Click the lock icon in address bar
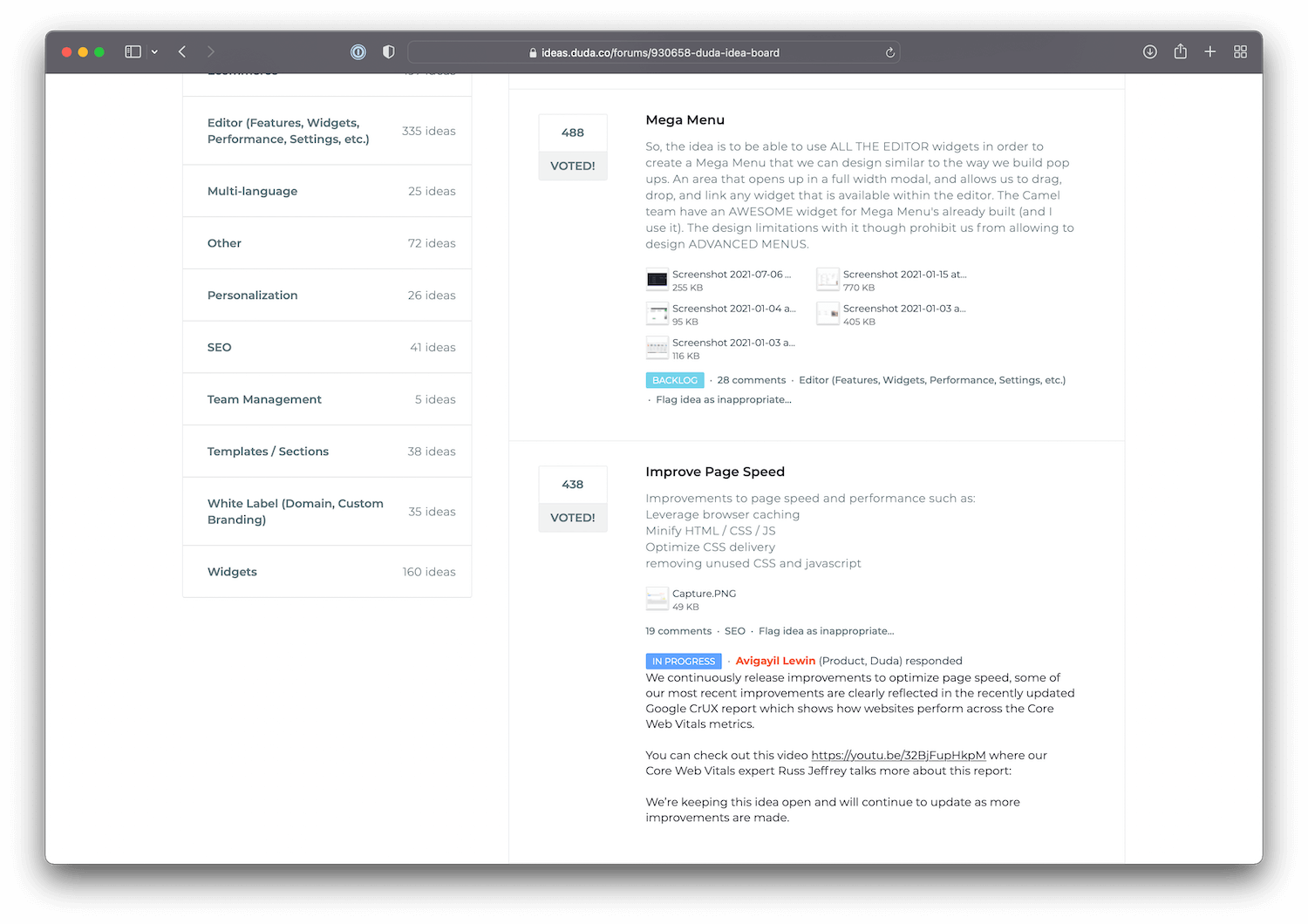 pos(533,53)
